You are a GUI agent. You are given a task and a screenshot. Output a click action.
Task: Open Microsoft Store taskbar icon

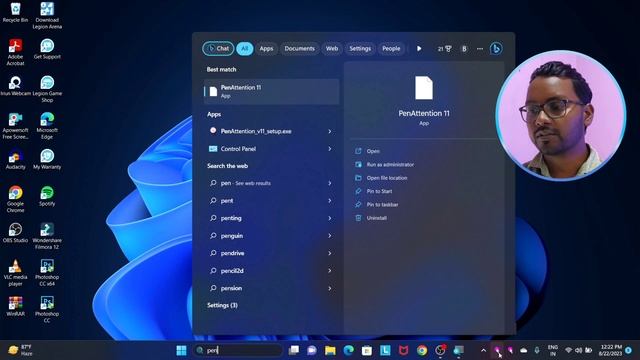[367, 350]
